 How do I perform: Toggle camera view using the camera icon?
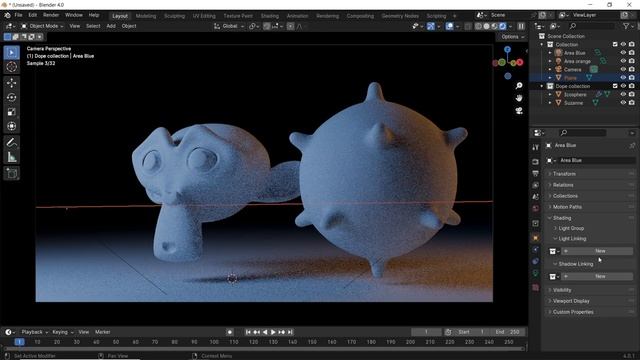(x=519, y=111)
